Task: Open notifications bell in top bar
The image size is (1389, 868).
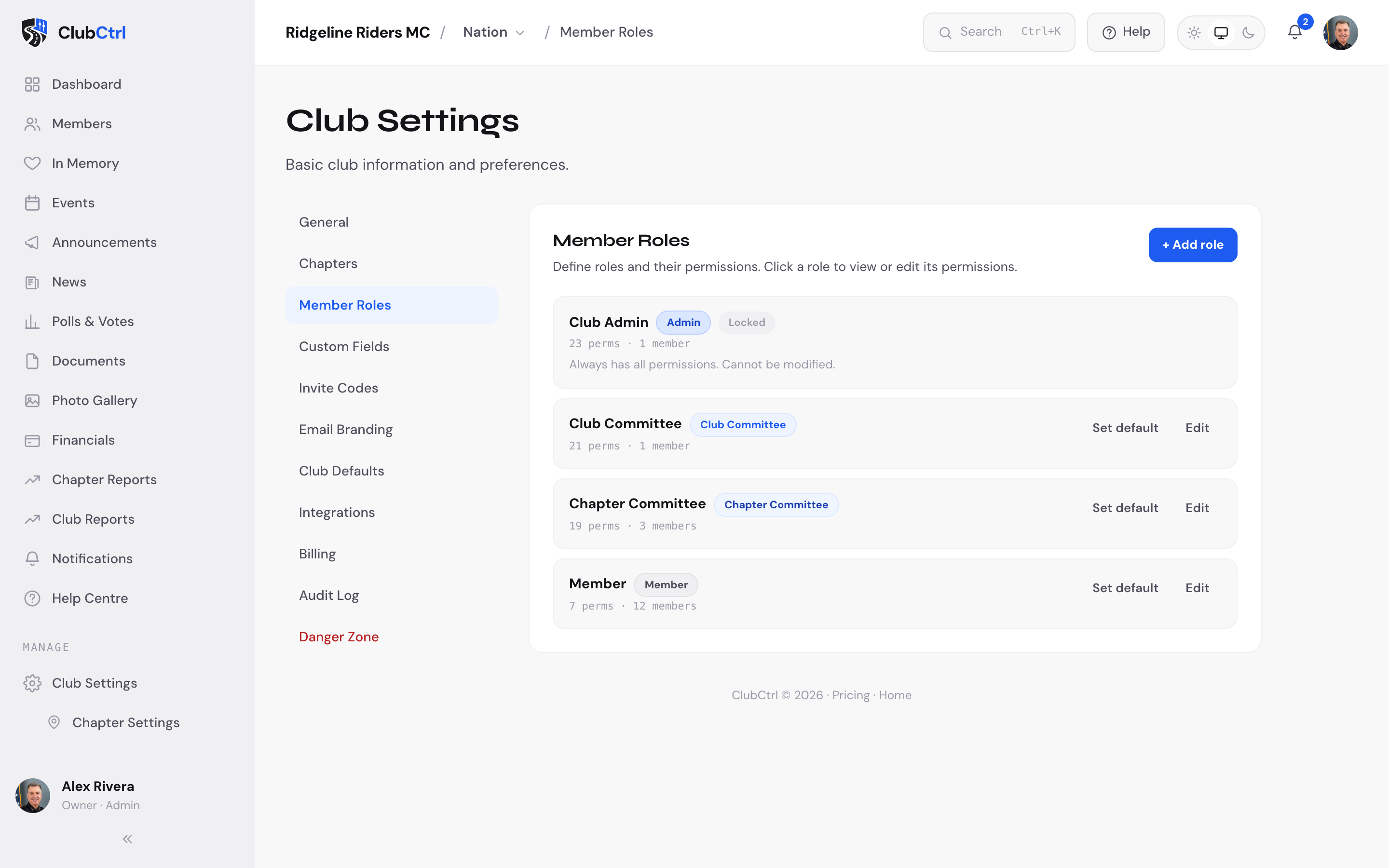Action: [1295, 32]
